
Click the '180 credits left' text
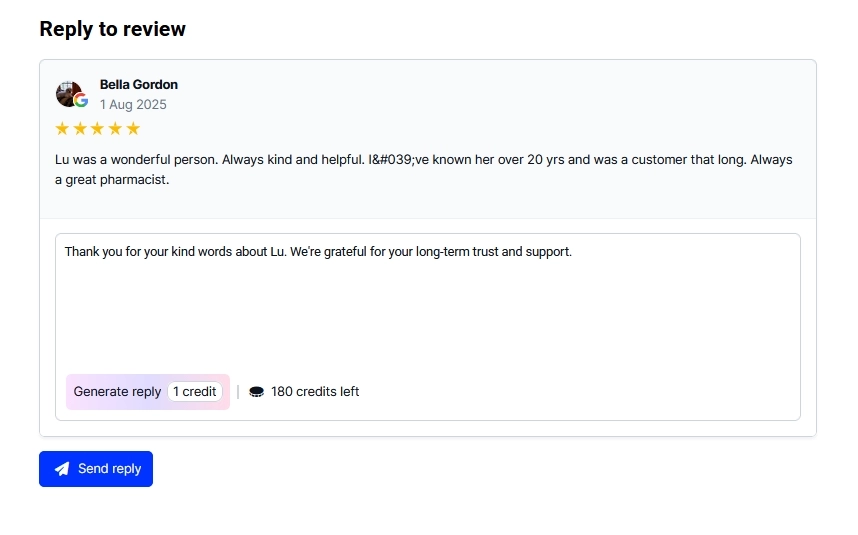(315, 392)
